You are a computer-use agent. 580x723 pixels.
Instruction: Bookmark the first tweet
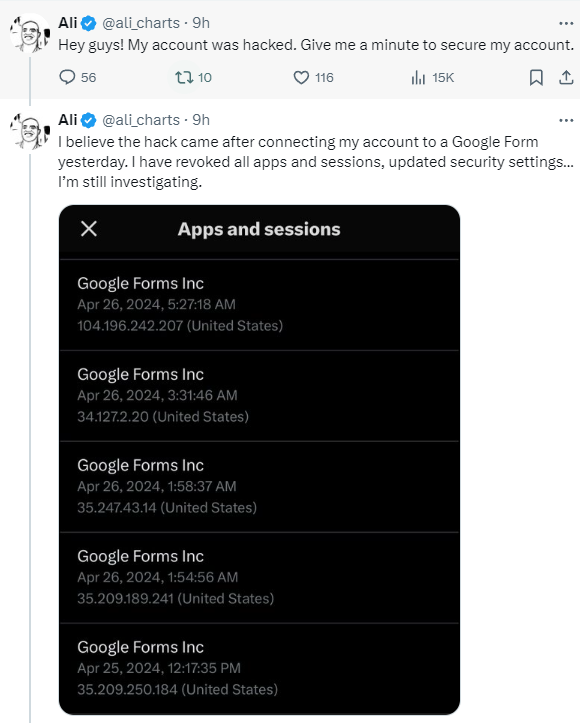[536, 77]
